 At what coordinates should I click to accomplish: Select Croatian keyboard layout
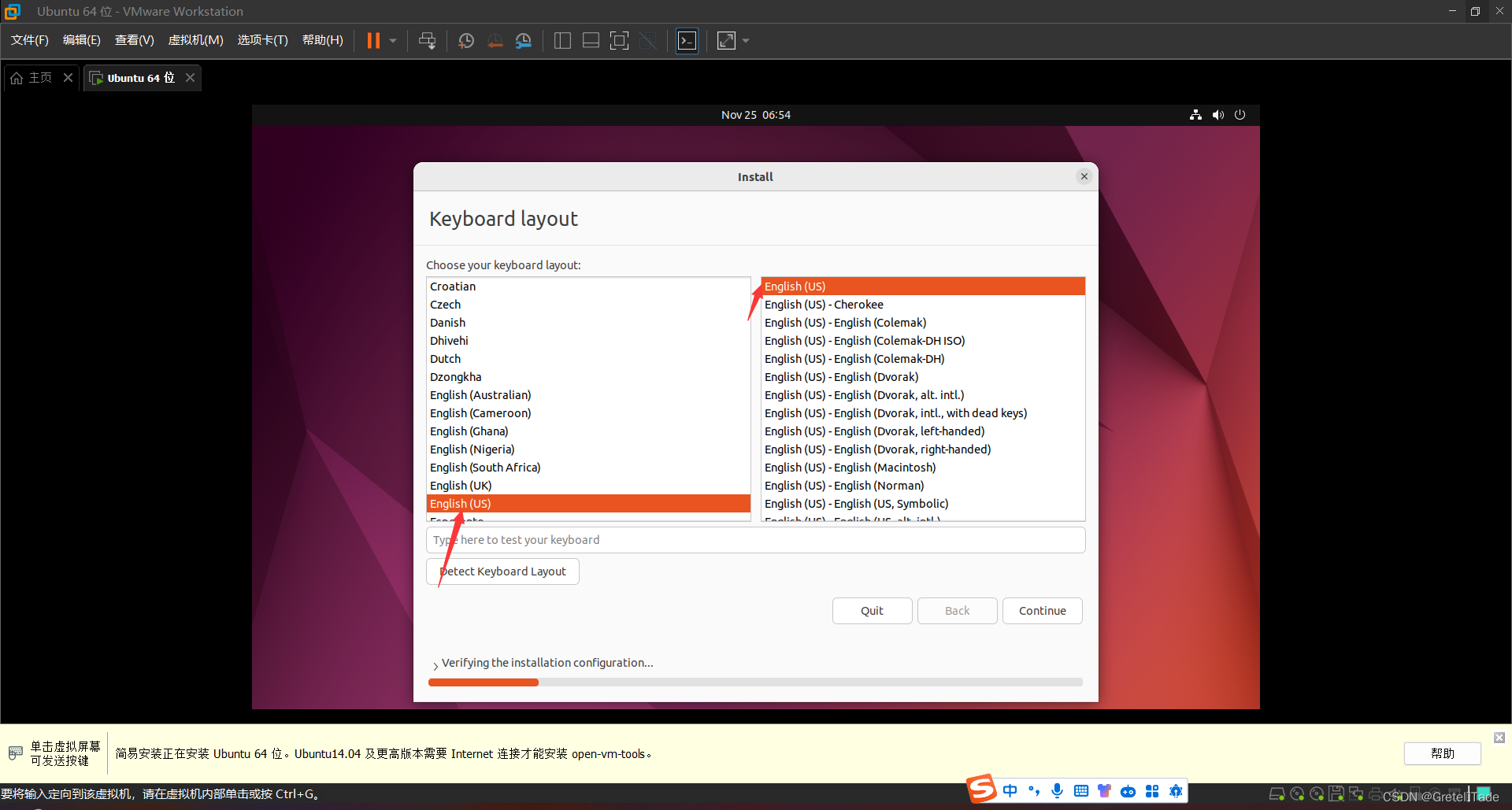588,287
